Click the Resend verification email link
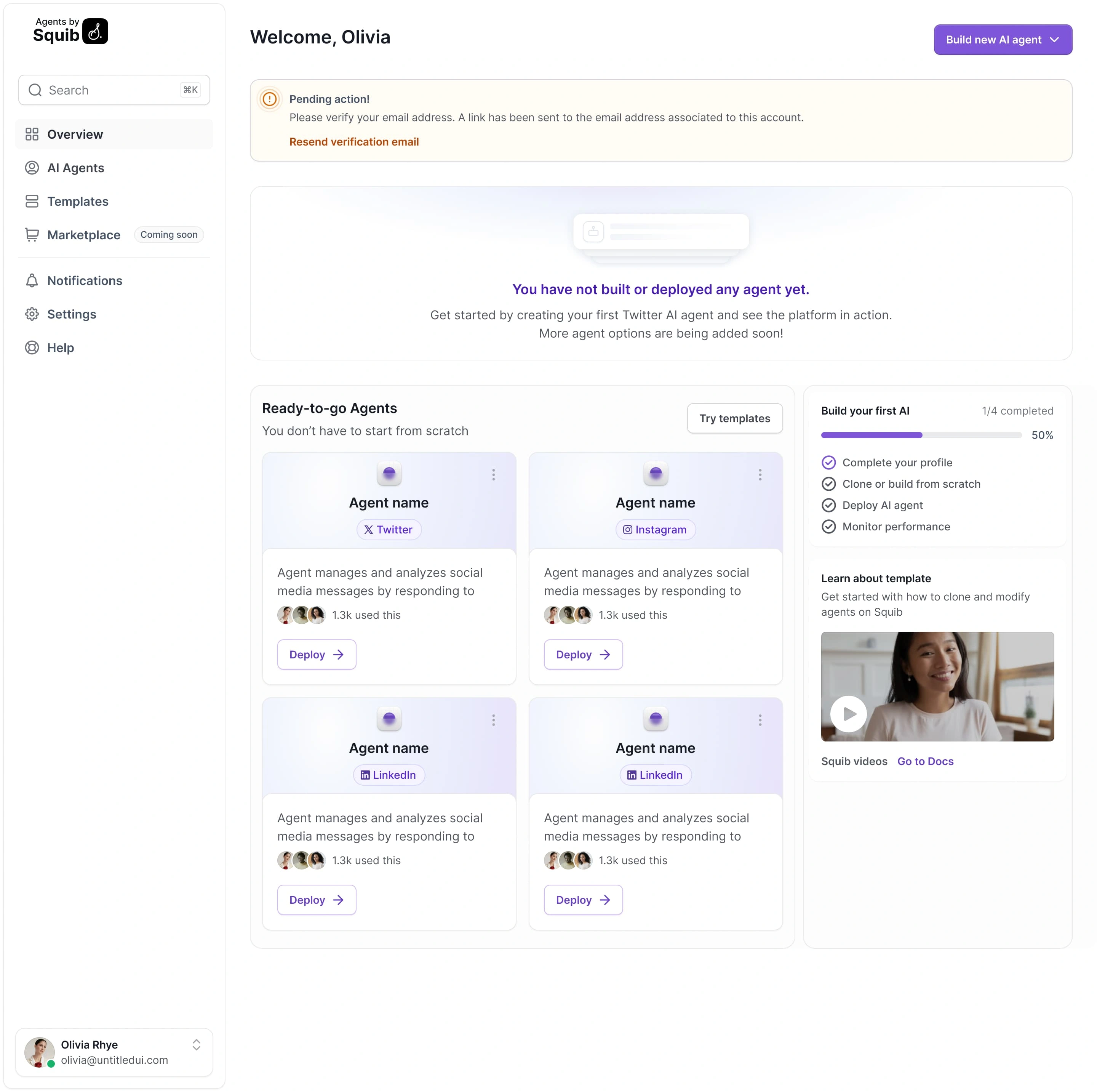The image size is (1097, 1092). point(354,142)
